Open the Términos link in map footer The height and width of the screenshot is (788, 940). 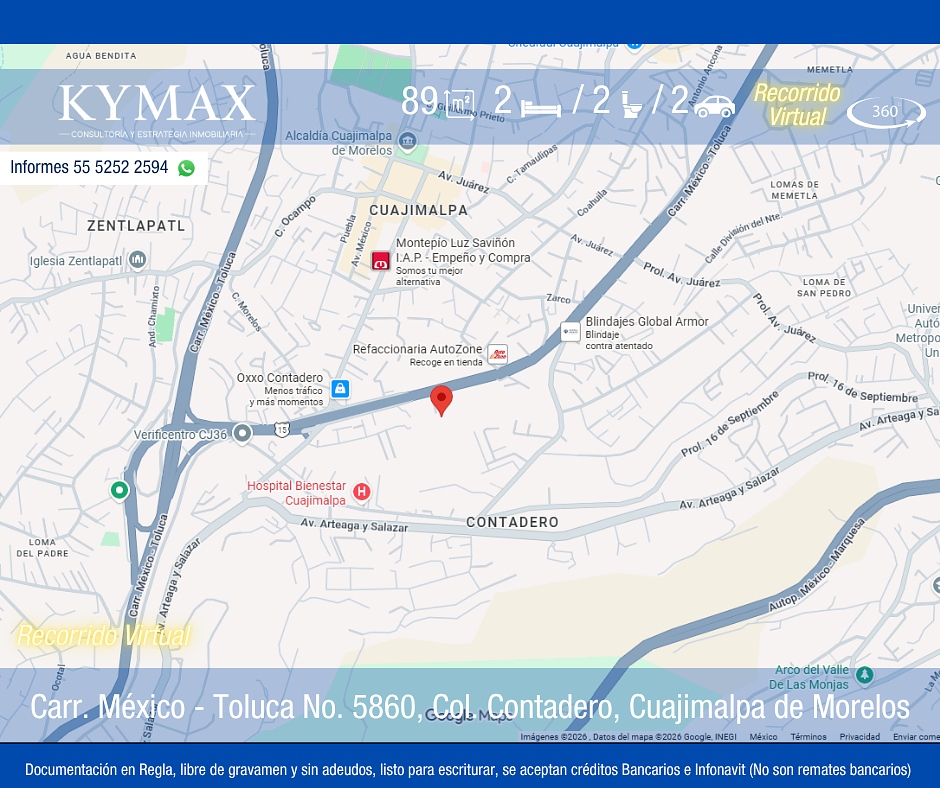[808, 736]
